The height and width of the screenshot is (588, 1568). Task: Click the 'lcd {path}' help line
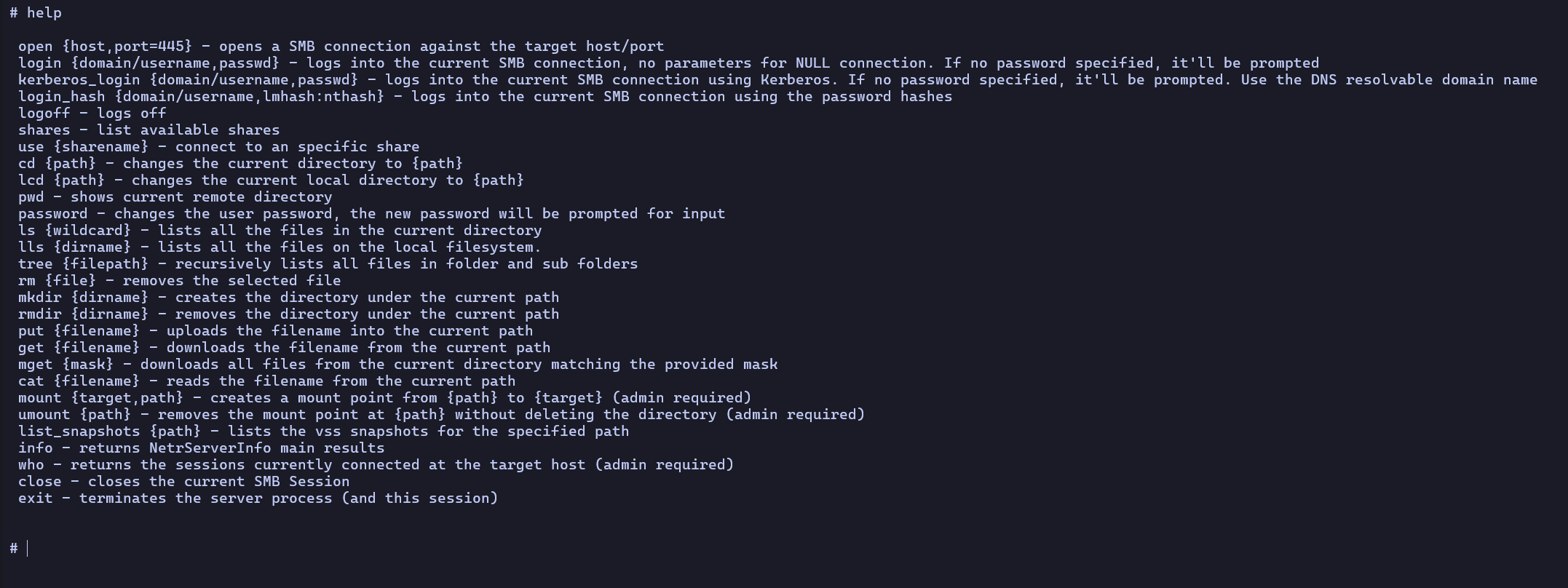coord(271,180)
